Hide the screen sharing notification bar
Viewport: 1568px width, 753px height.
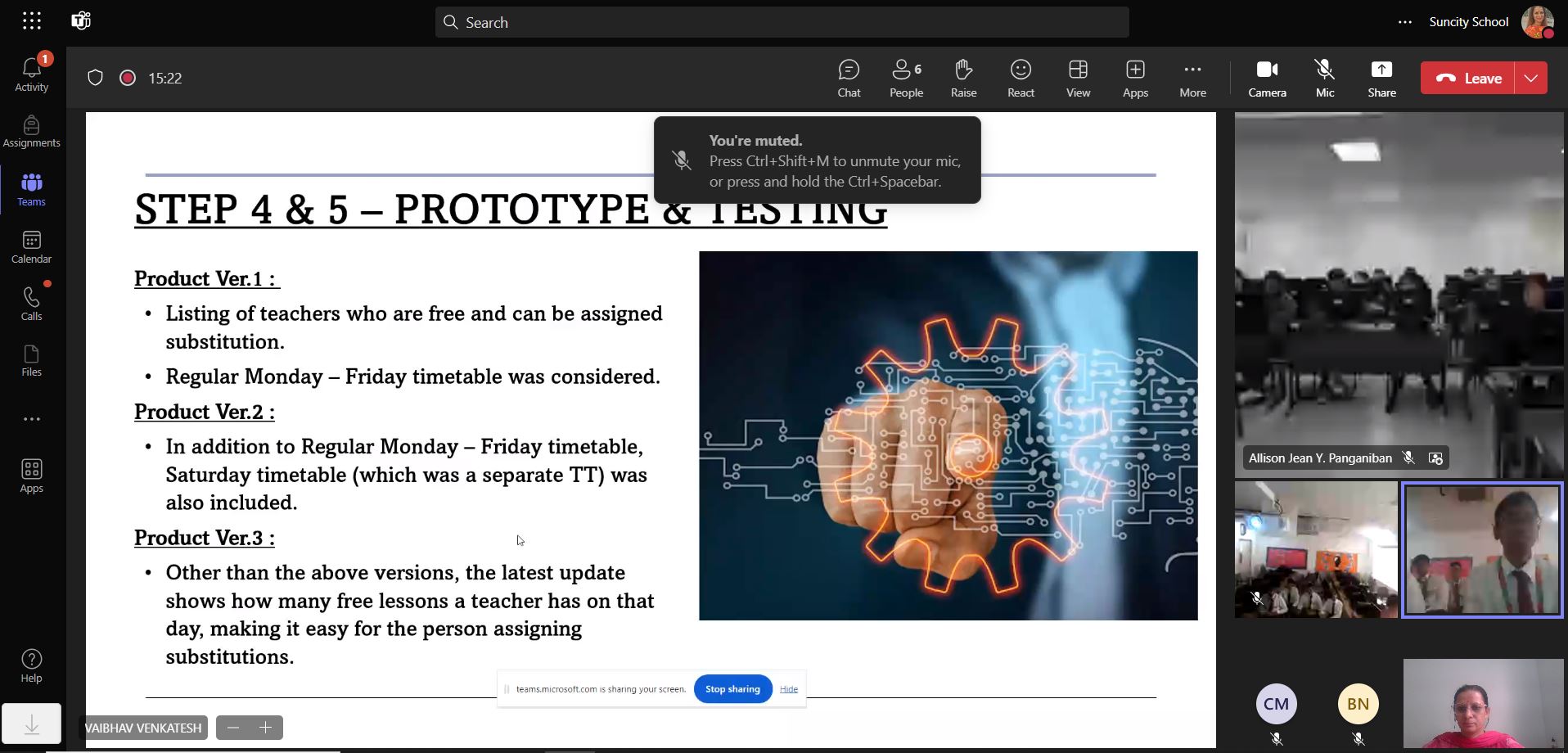789,689
